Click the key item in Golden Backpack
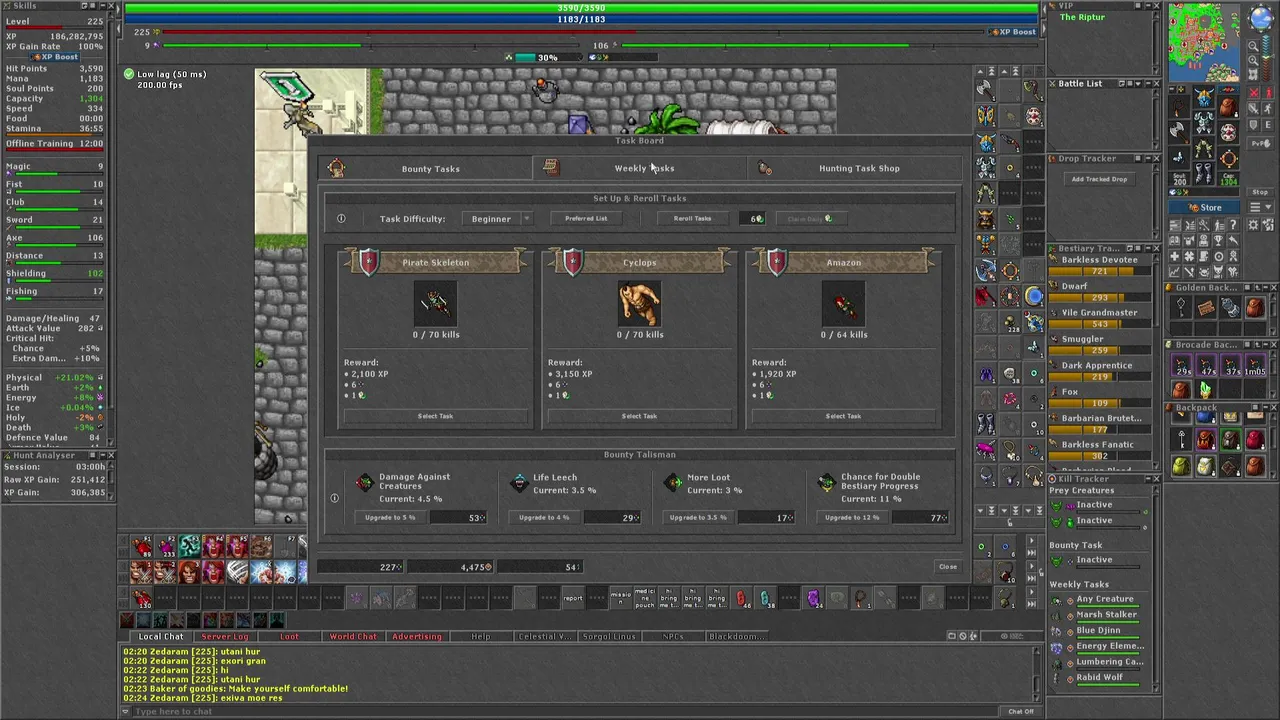Viewport: 1280px width, 720px height. click(x=1181, y=308)
